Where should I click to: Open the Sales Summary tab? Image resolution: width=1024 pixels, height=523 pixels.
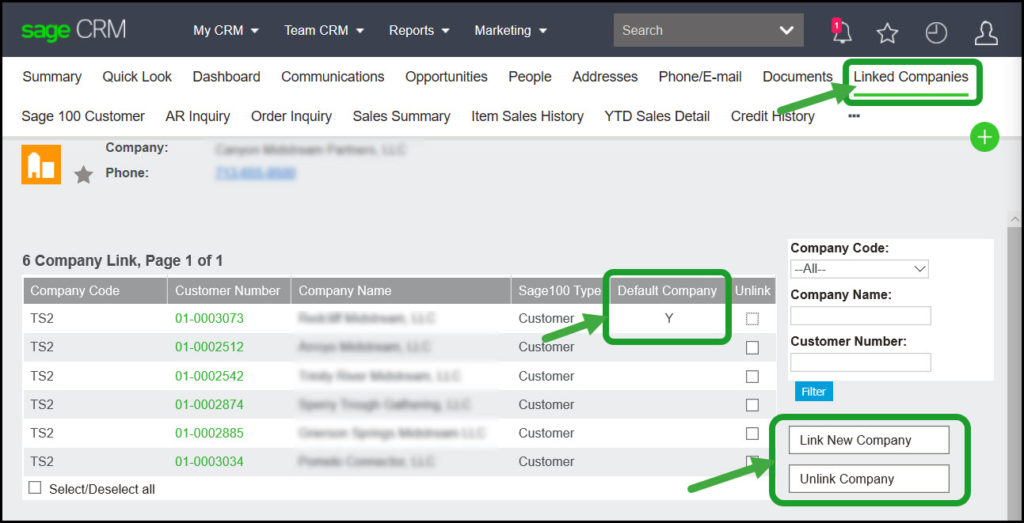click(x=401, y=116)
